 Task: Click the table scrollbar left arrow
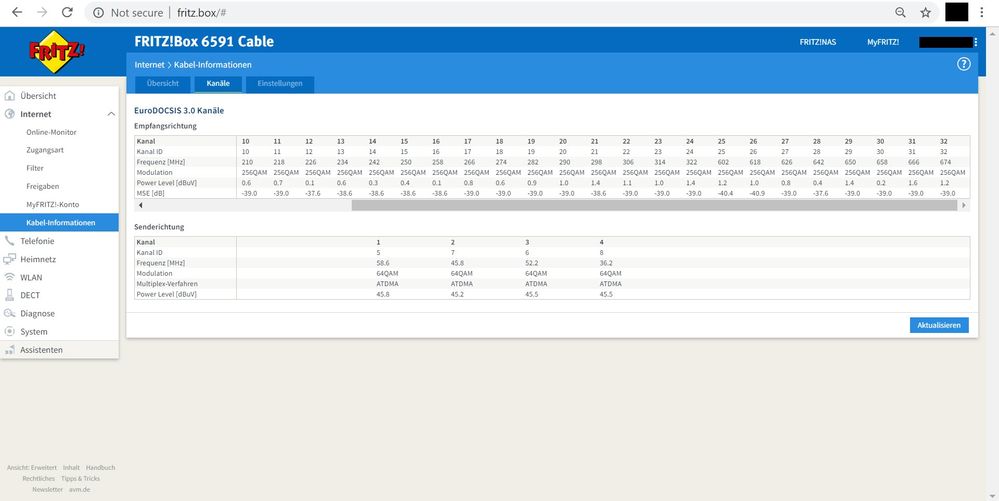(x=140, y=205)
